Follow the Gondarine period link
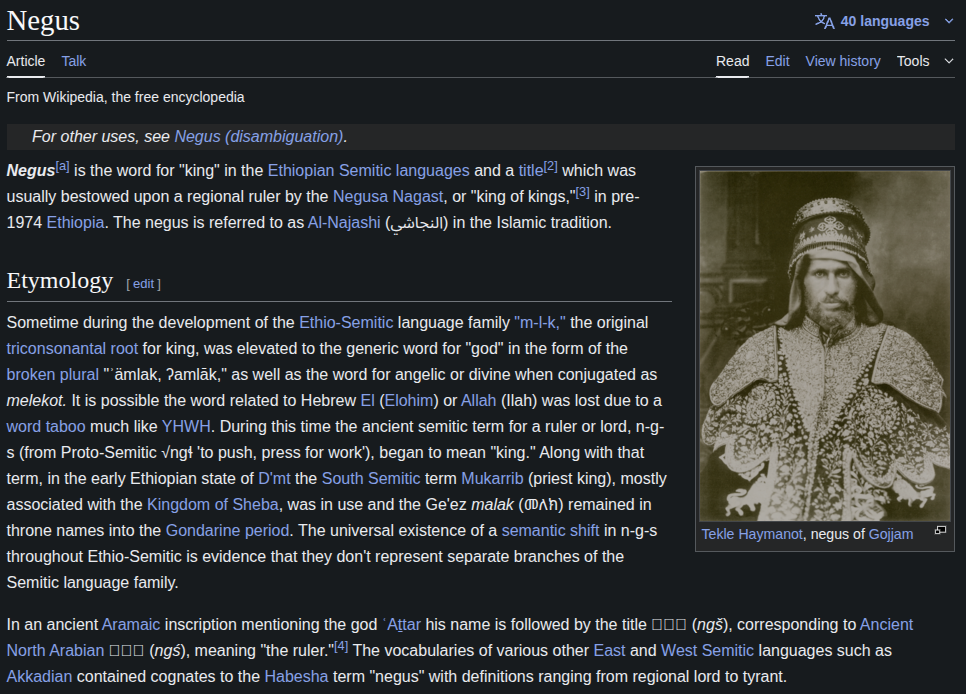 [227, 531]
